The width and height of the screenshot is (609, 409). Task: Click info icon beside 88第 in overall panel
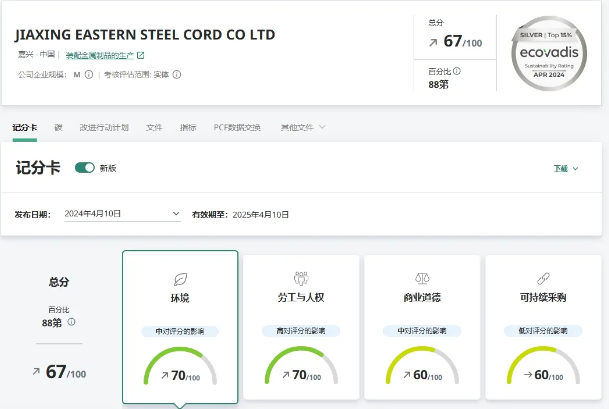point(71,322)
